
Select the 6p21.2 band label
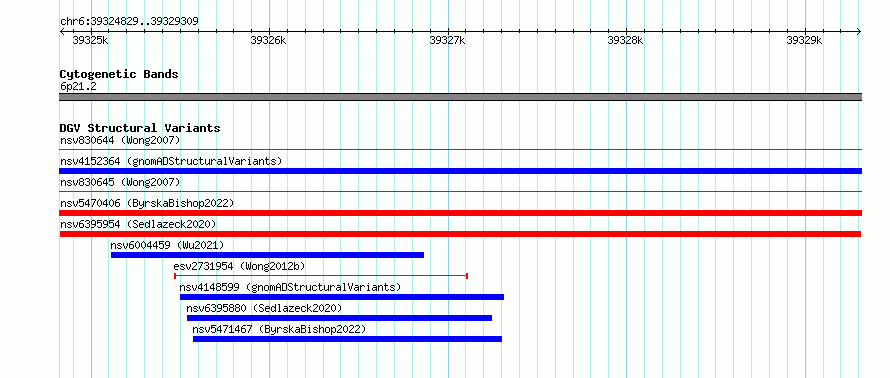tap(78, 86)
